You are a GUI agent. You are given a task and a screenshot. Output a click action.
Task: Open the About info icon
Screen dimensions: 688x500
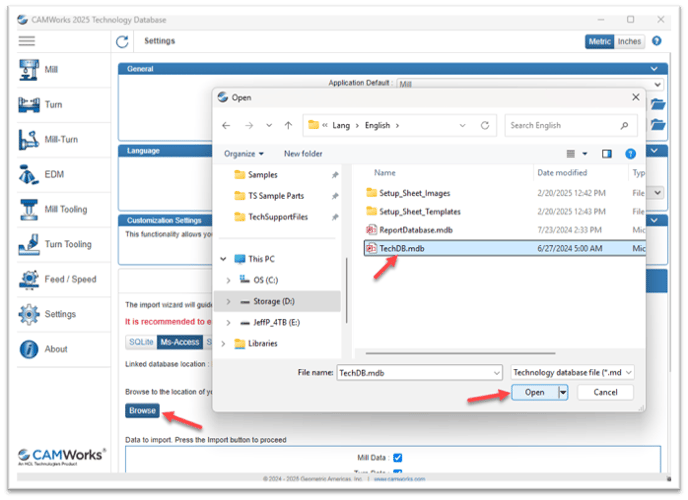(29, 350)
